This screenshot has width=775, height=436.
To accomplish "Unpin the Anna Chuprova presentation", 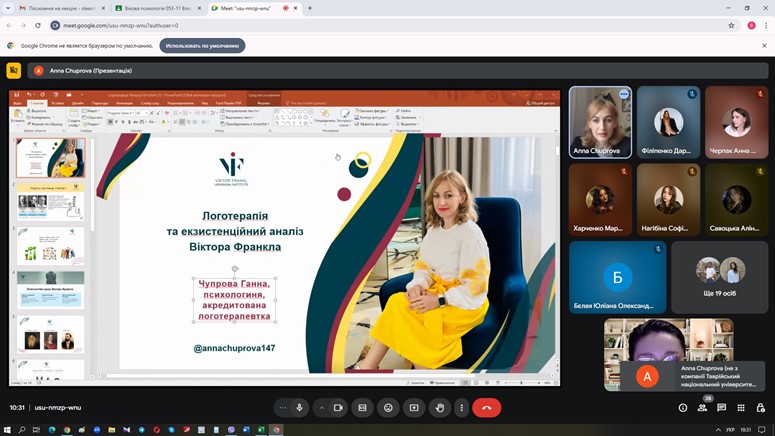I will click(x=14, y=71).
